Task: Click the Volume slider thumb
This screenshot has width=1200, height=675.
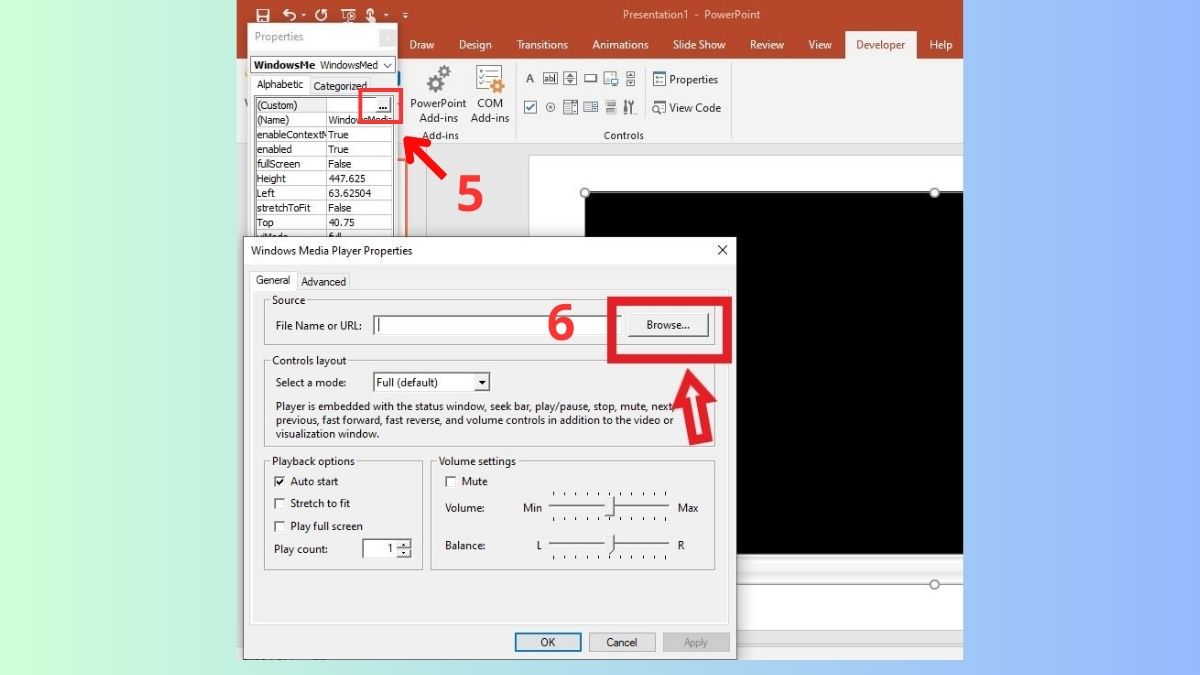Action: 610,508
